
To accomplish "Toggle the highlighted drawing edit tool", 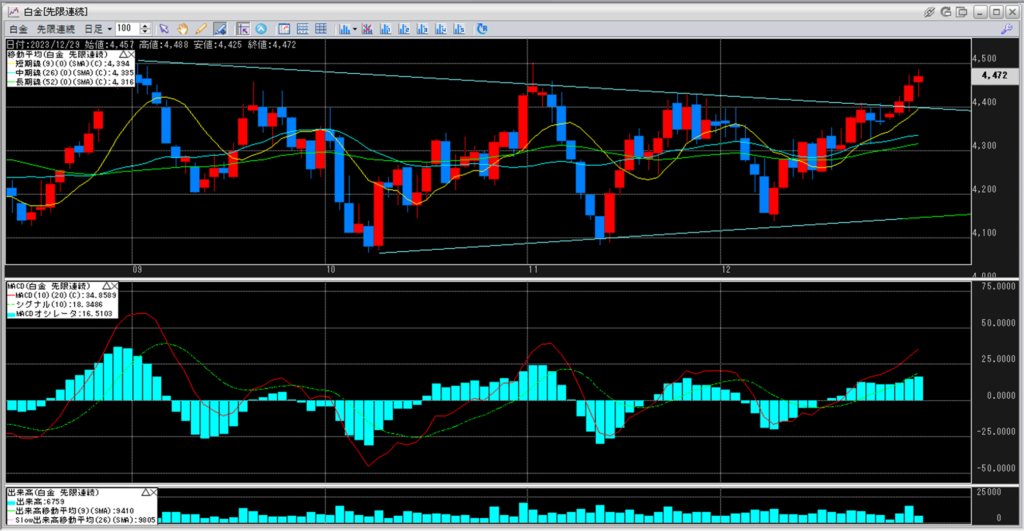I will click(219, 29).
